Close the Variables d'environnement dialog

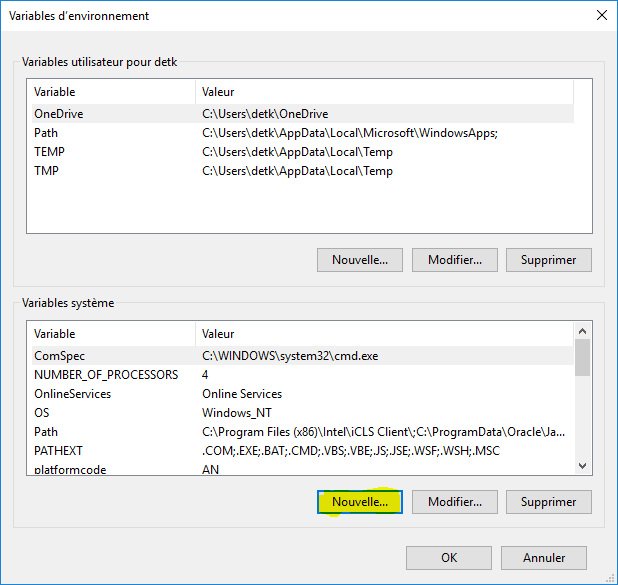click(601, 16)
